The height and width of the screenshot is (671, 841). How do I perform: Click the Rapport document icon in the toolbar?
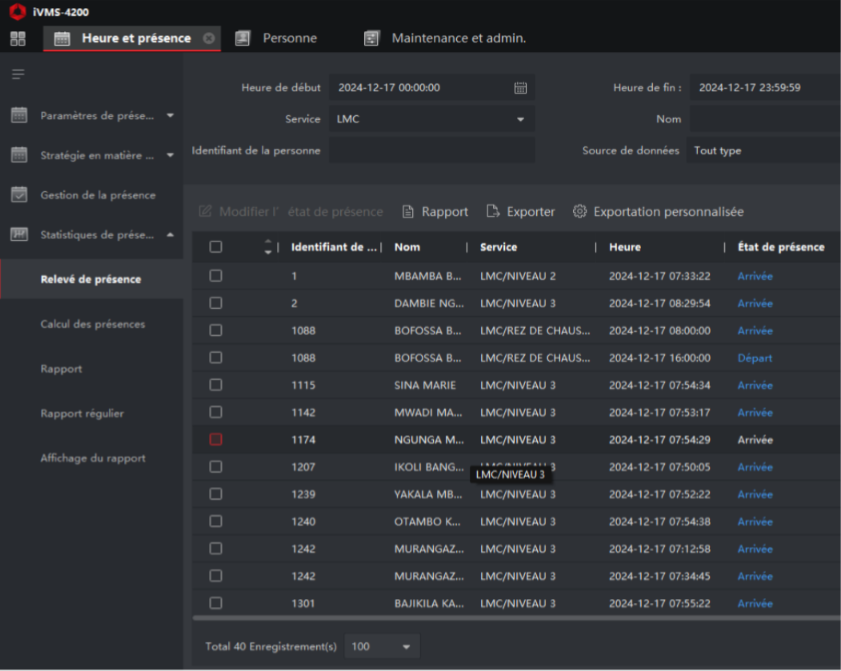(x=408, y=212)
